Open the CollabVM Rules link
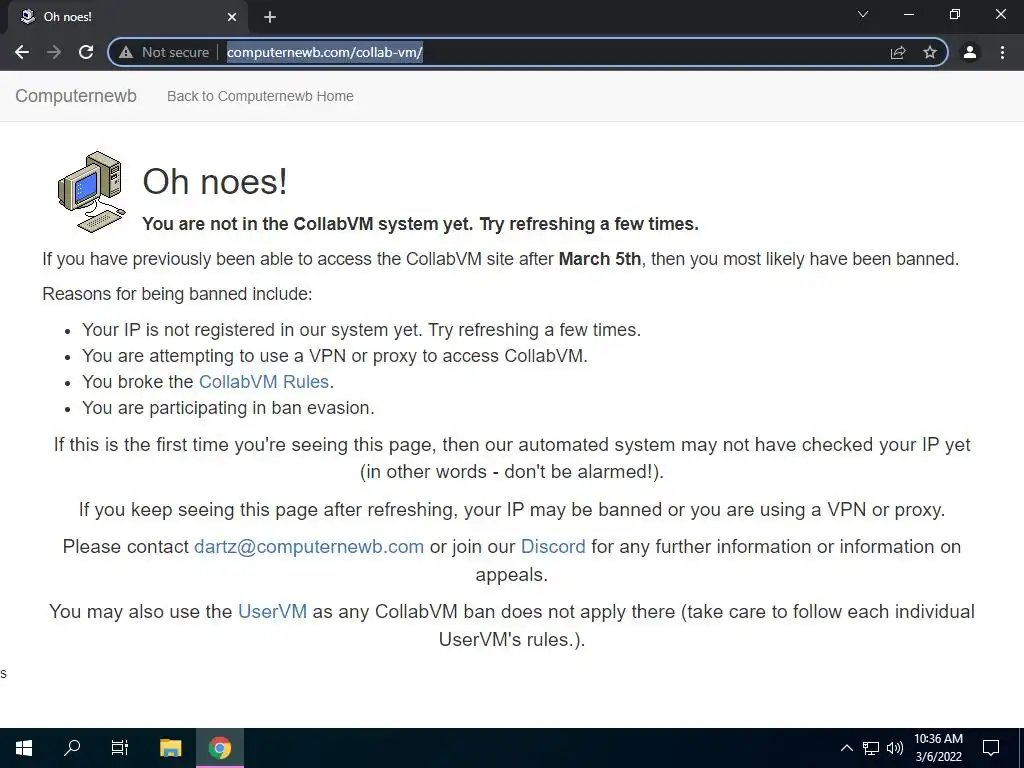 tap(264, 381)
